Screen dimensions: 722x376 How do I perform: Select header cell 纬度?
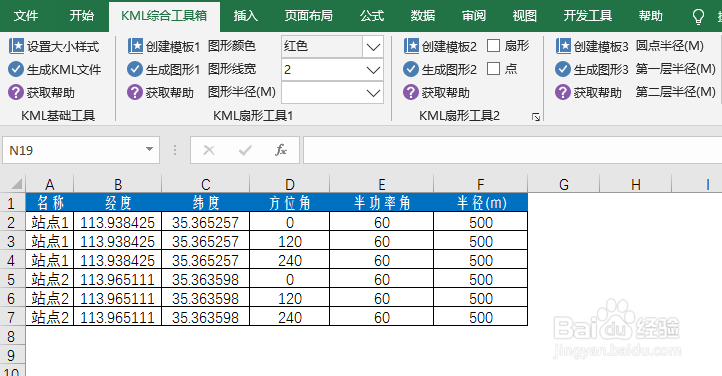coord(205,202)
